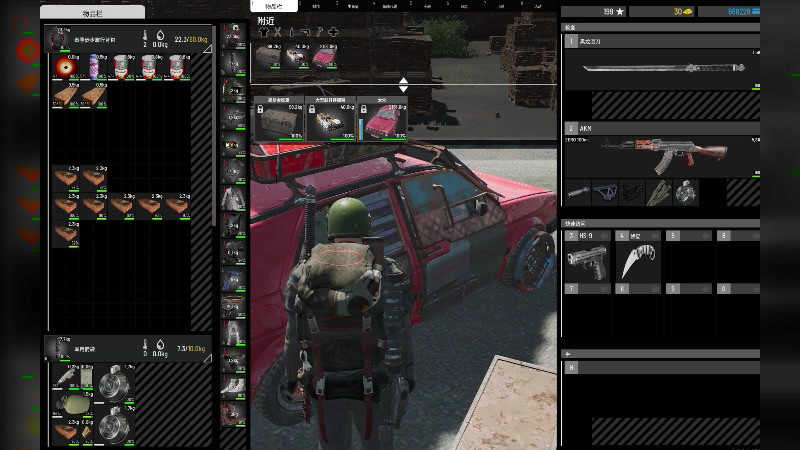Click the H slot header bar

tap(662, 367)
